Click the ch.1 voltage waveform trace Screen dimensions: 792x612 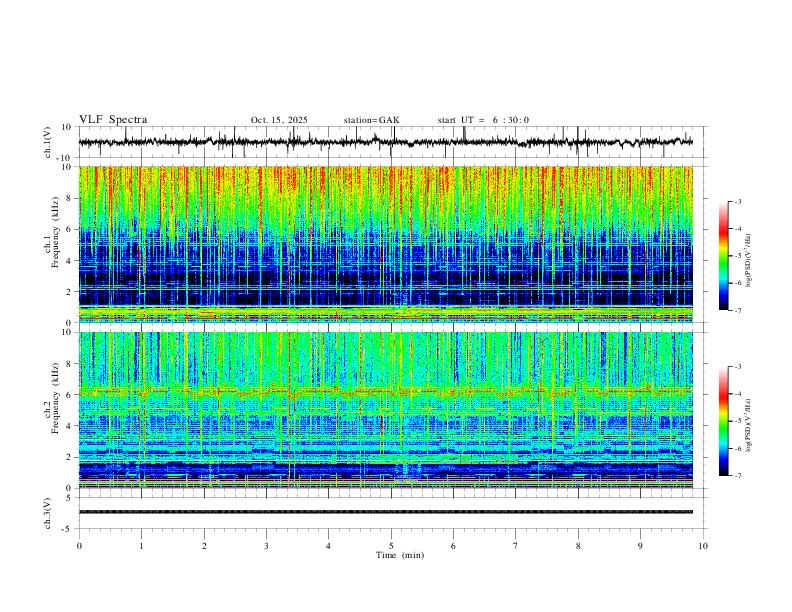coord(385,142)
